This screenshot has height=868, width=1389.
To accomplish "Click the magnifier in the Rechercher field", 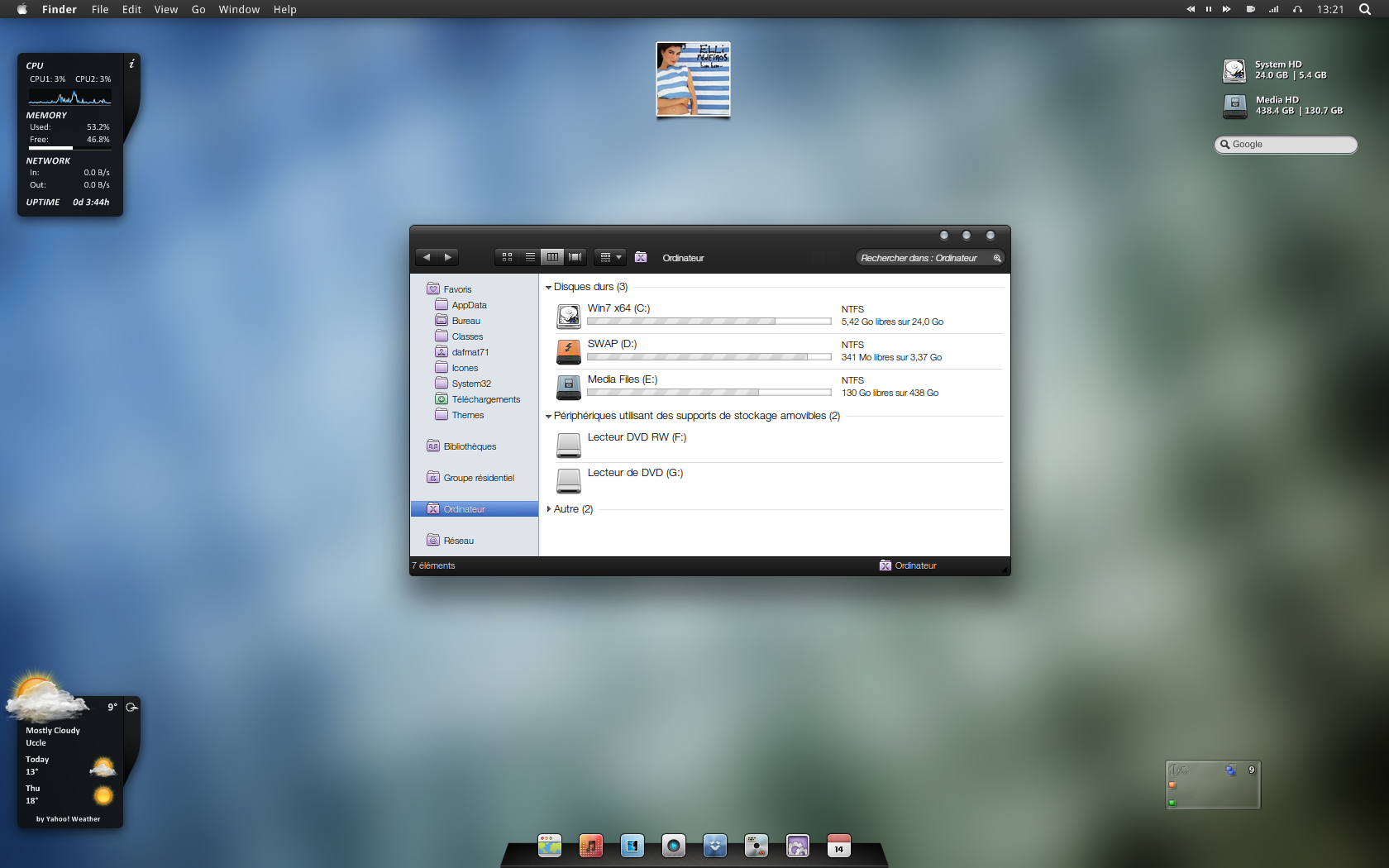I will (997, 258).
